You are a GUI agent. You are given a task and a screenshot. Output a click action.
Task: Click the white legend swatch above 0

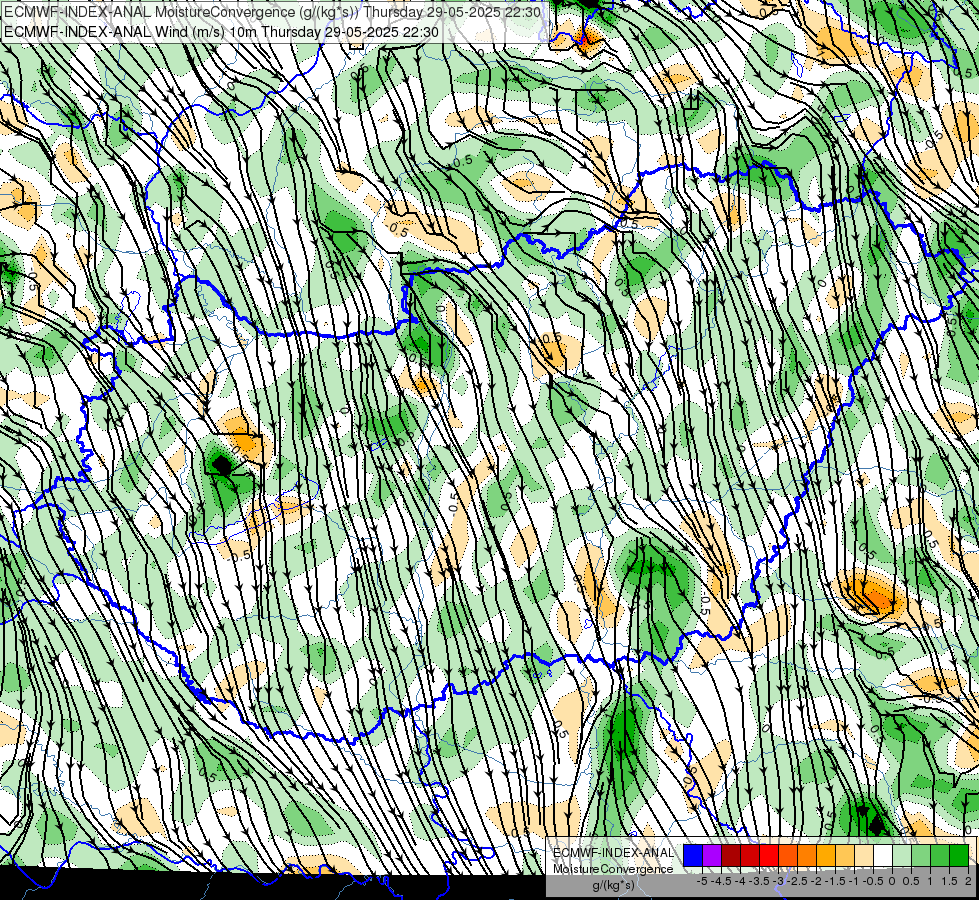(x=883, y=855)
